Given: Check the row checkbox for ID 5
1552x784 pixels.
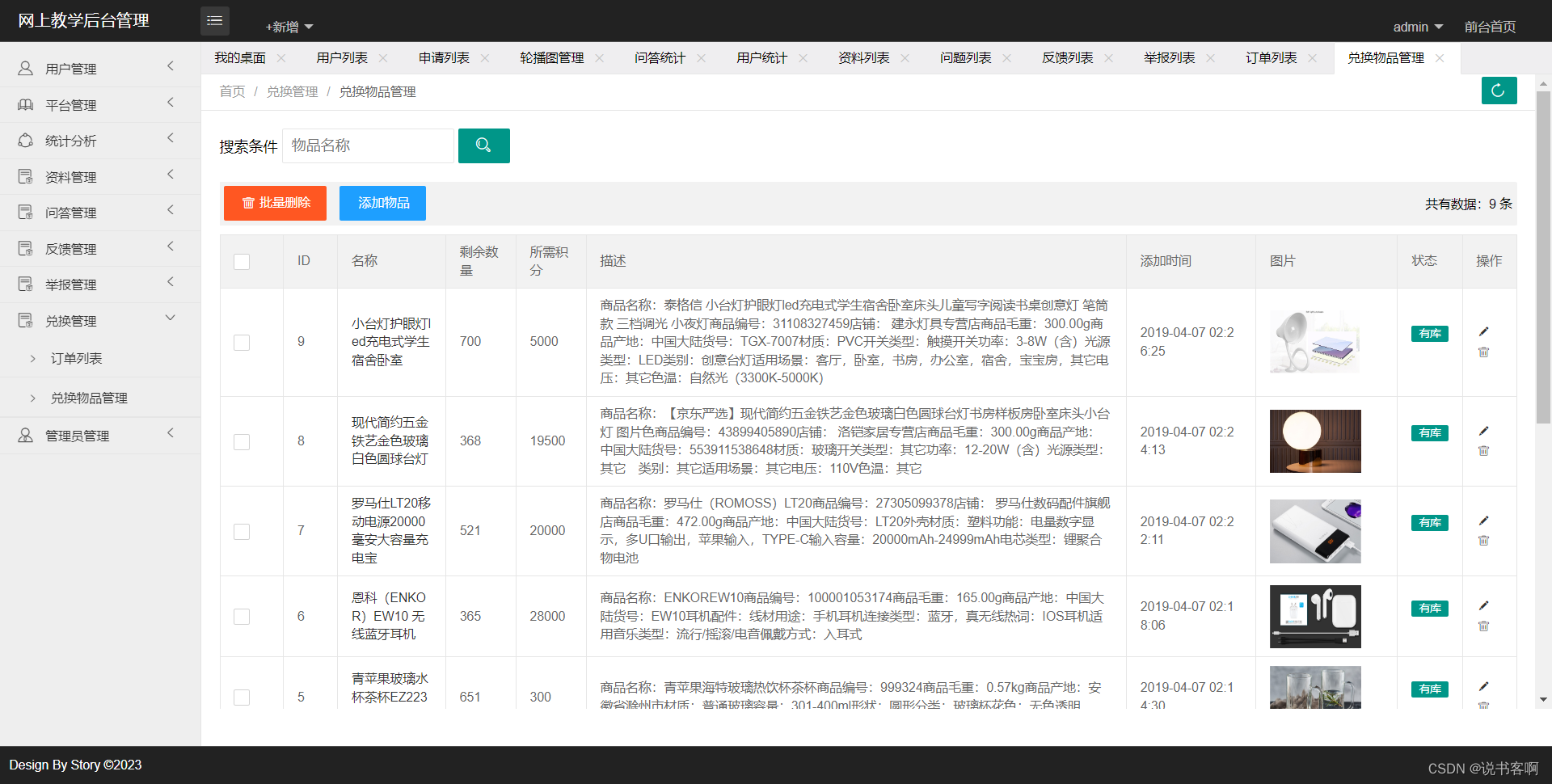Looking at the screenshot, I should pyautogui.click(x=242, y=698).
